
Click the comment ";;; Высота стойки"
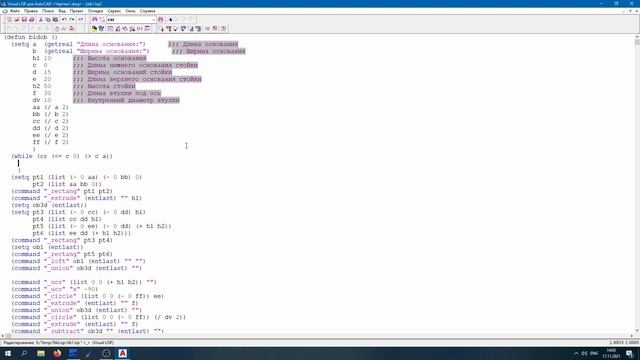(x=104, y=87)
